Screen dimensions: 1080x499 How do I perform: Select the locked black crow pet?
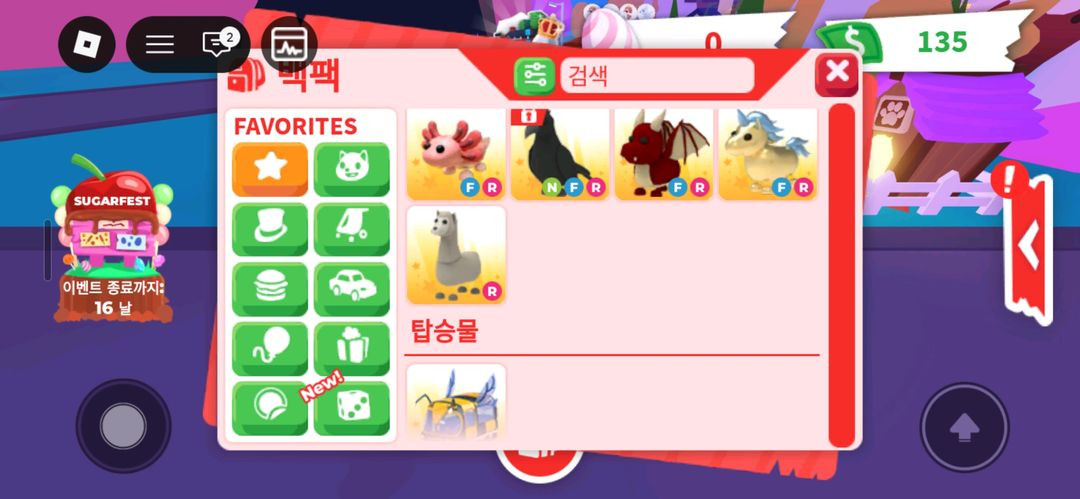(x=560, y=154)
